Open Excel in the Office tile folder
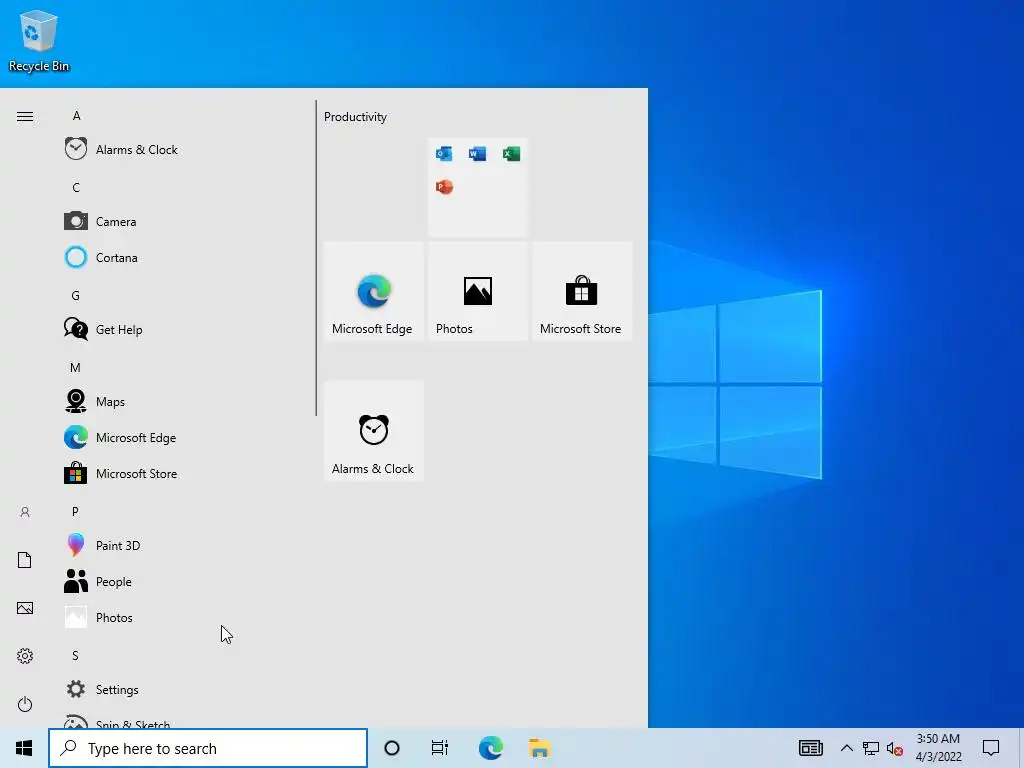 [511, 153]
